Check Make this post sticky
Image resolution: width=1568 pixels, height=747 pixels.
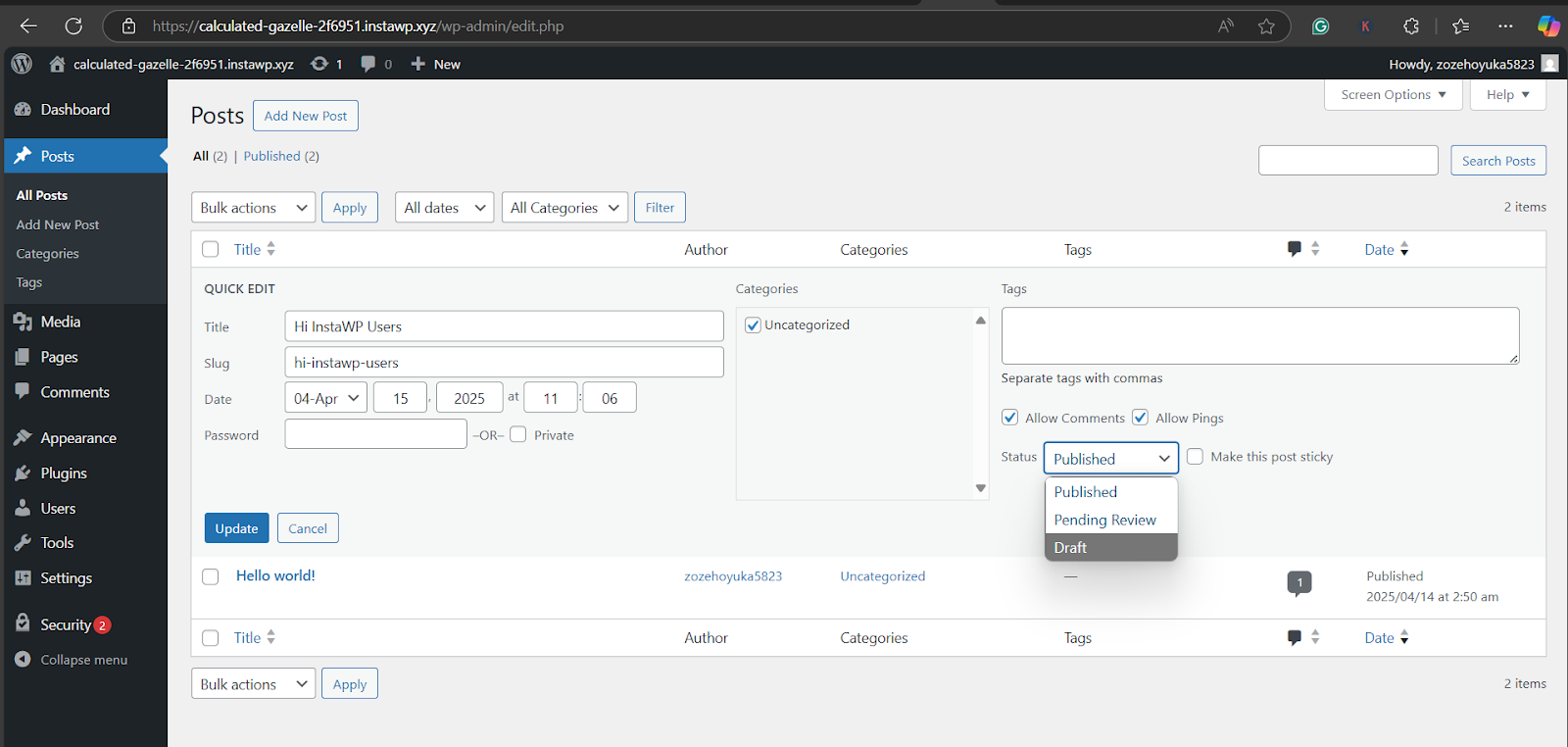1195,456
